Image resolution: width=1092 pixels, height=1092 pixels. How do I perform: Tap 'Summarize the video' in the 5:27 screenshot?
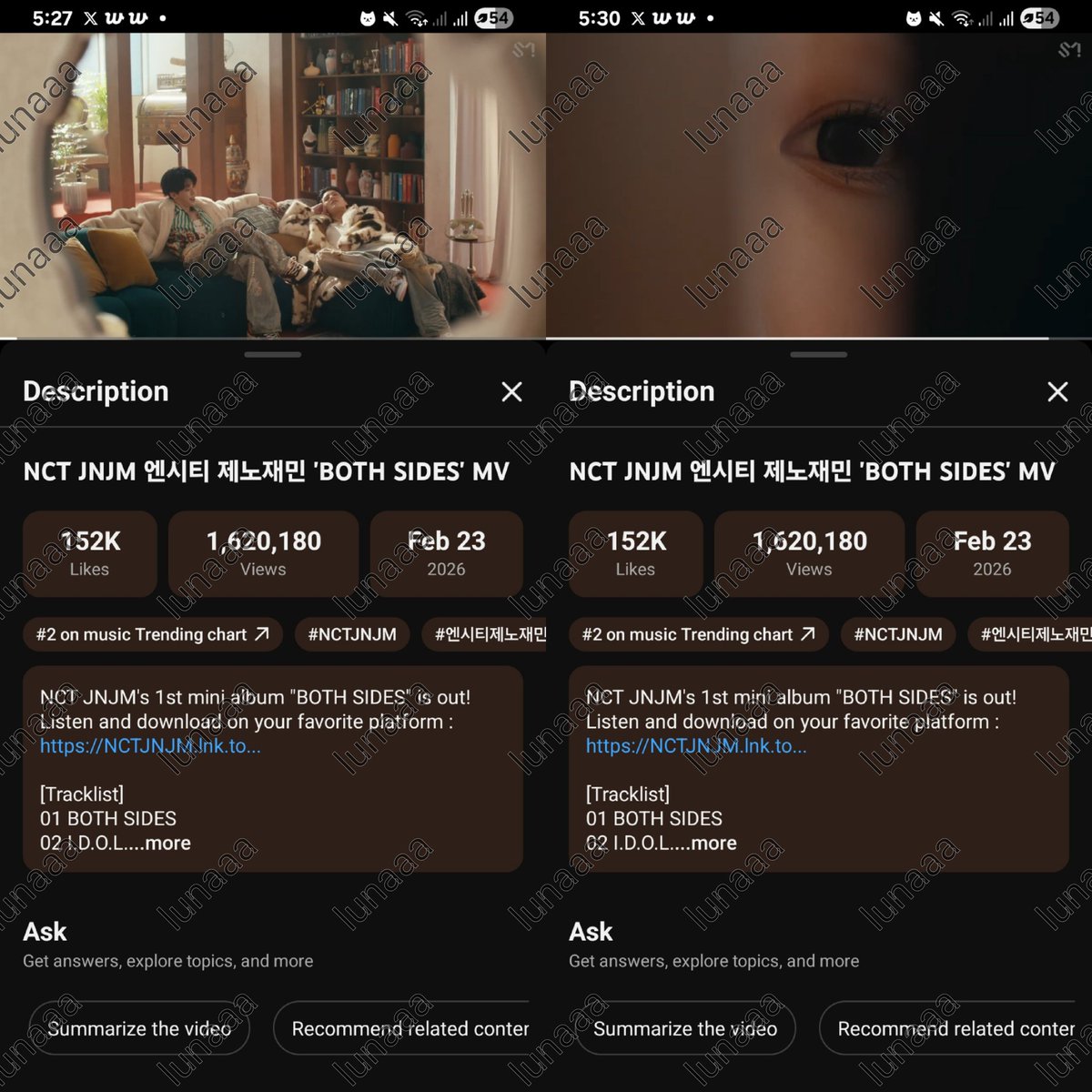coord(139,1029)
